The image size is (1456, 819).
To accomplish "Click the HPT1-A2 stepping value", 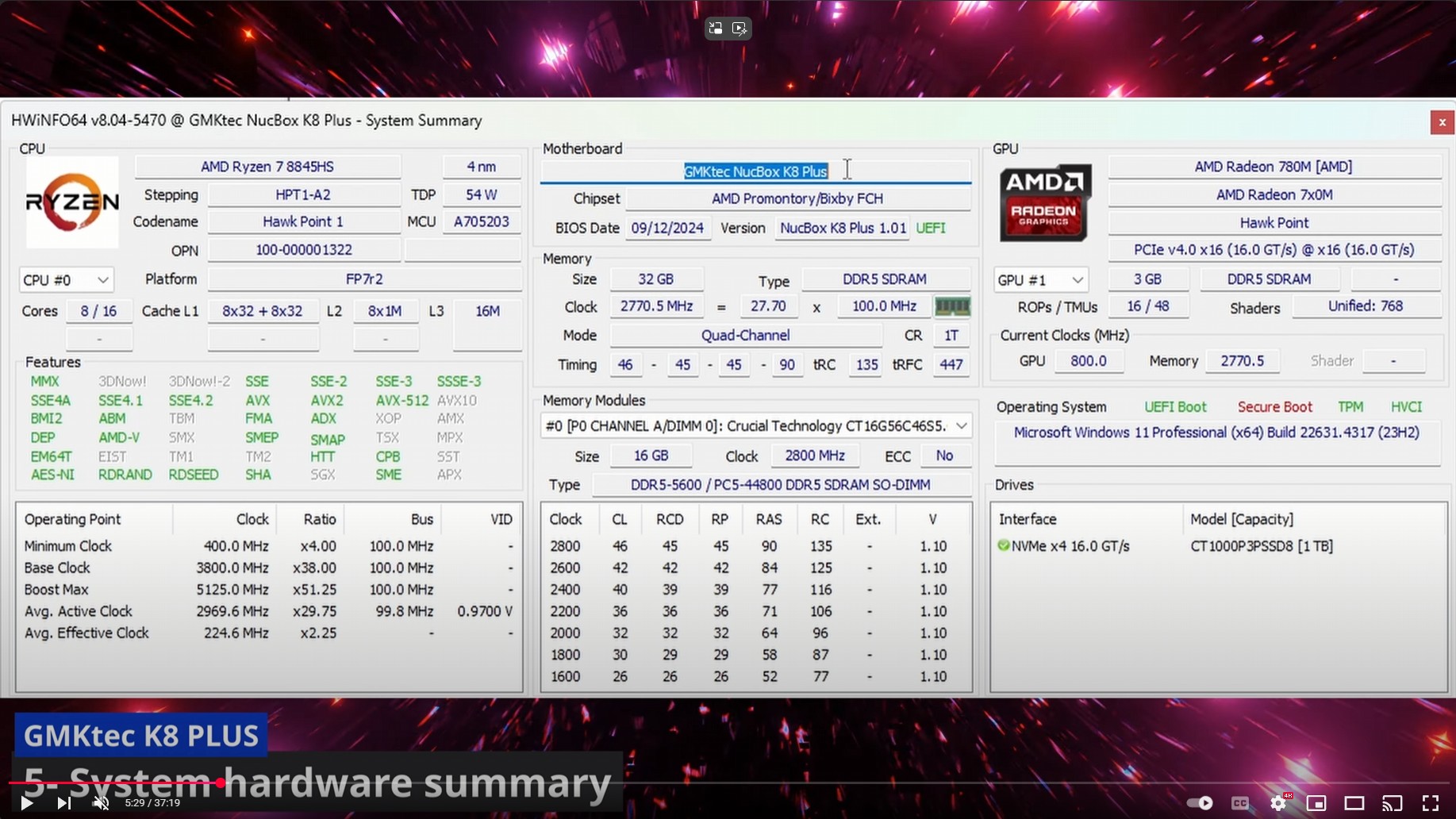I will click(303, 194).
